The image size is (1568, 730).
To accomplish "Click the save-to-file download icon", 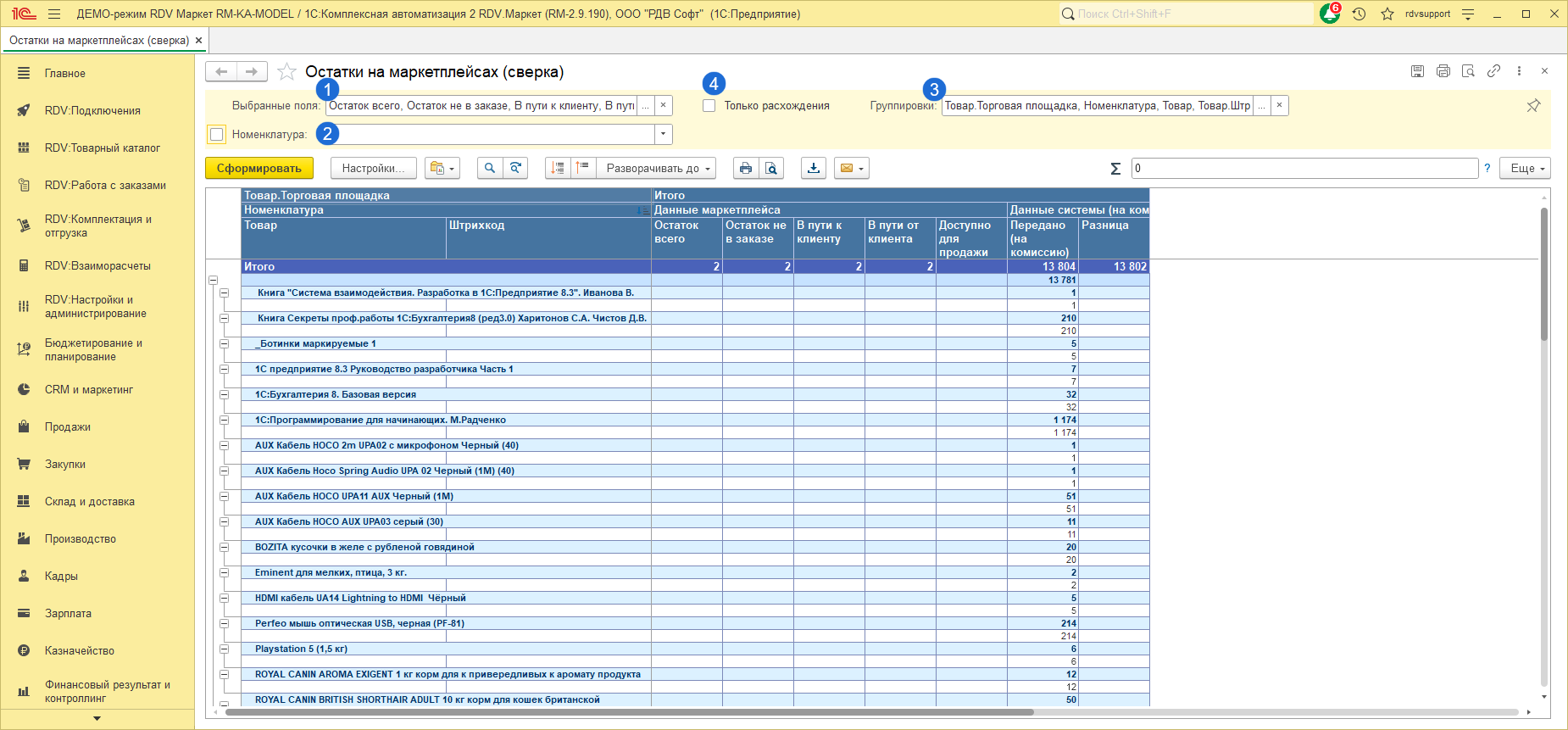I will click(814, 168).
